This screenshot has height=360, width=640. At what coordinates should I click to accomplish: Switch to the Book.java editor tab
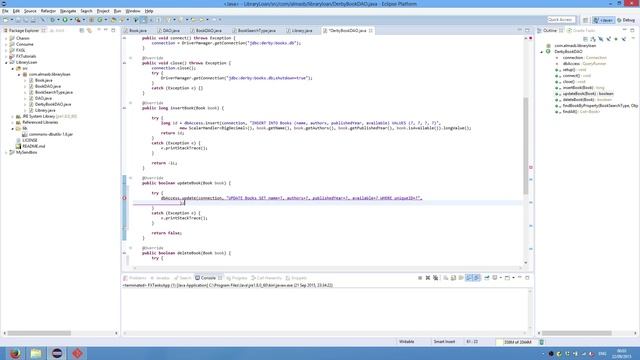[x=135, y=31]
